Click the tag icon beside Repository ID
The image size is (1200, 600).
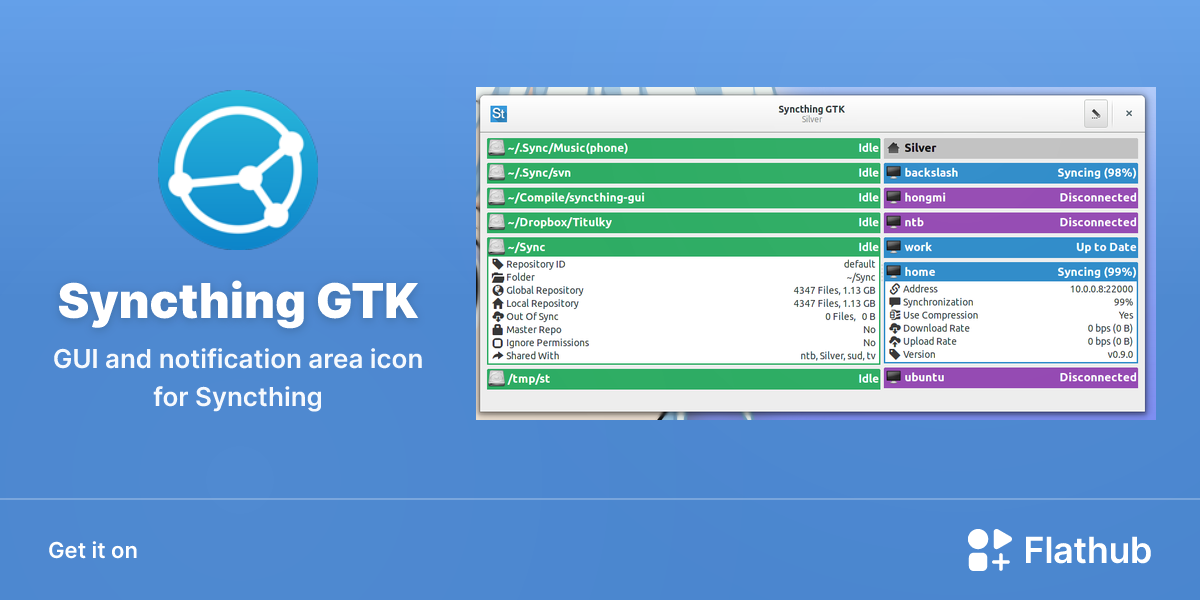(x=498, y=264)
